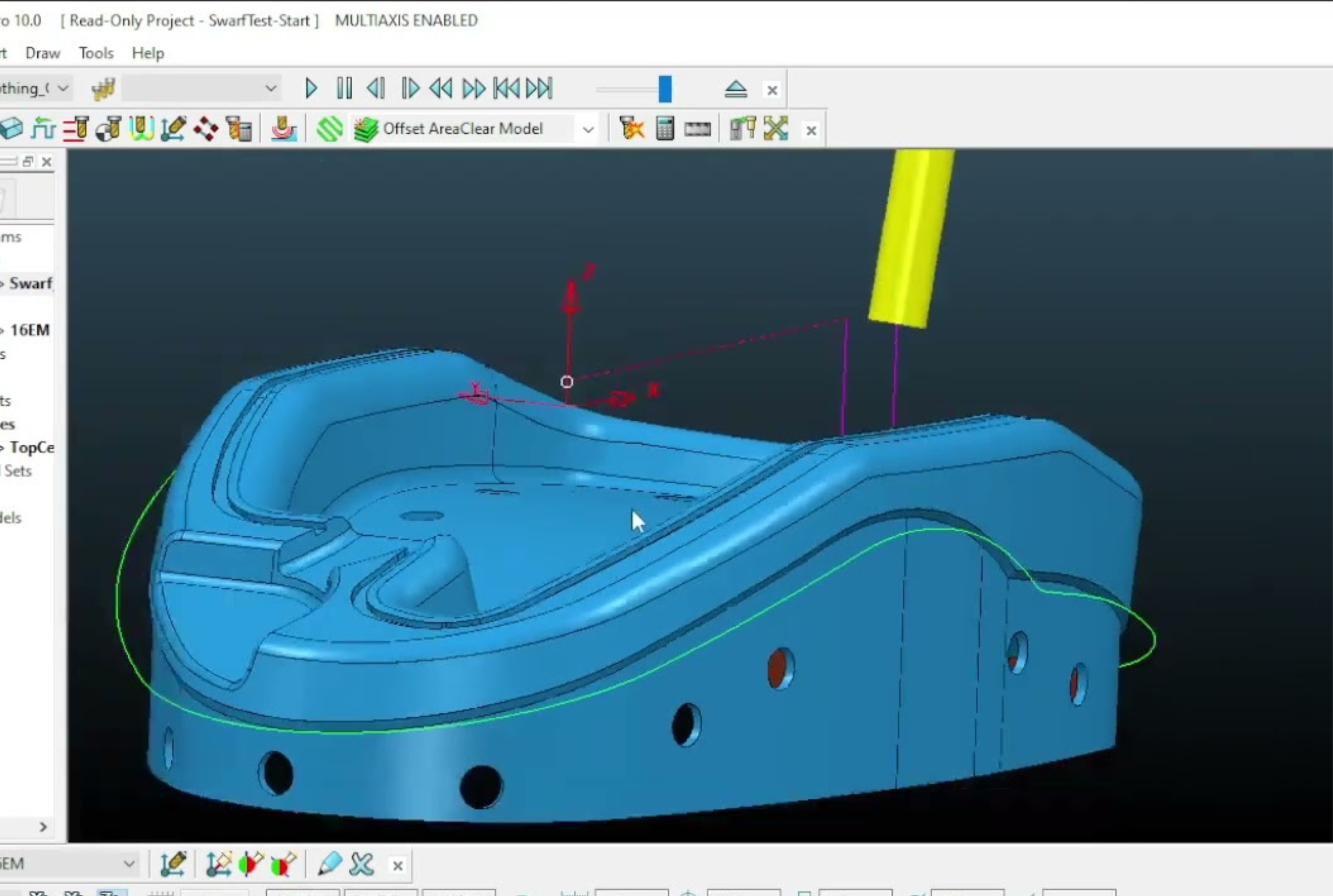The image size is (1333, 896).
Task: Open the Help menu
Action: tap(148, 53)
